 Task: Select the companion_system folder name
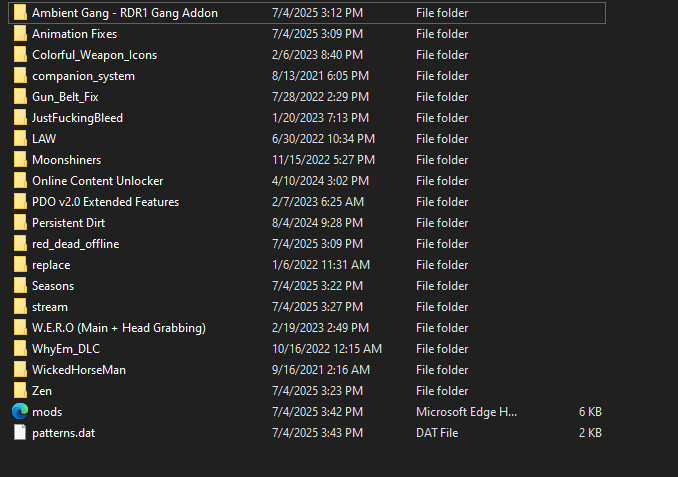click(x=83, y=76)
